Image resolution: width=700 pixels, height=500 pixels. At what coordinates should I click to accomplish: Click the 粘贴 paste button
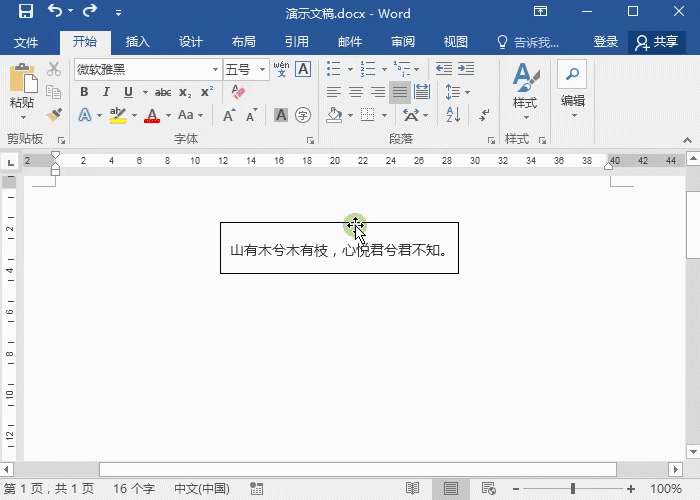click(x=22, y=92)
